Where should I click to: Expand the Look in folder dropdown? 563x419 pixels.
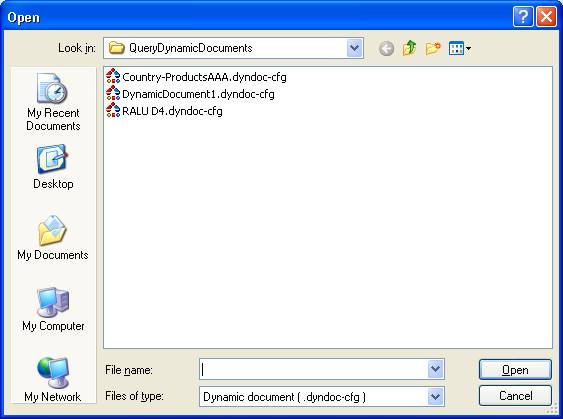point(355,48)
